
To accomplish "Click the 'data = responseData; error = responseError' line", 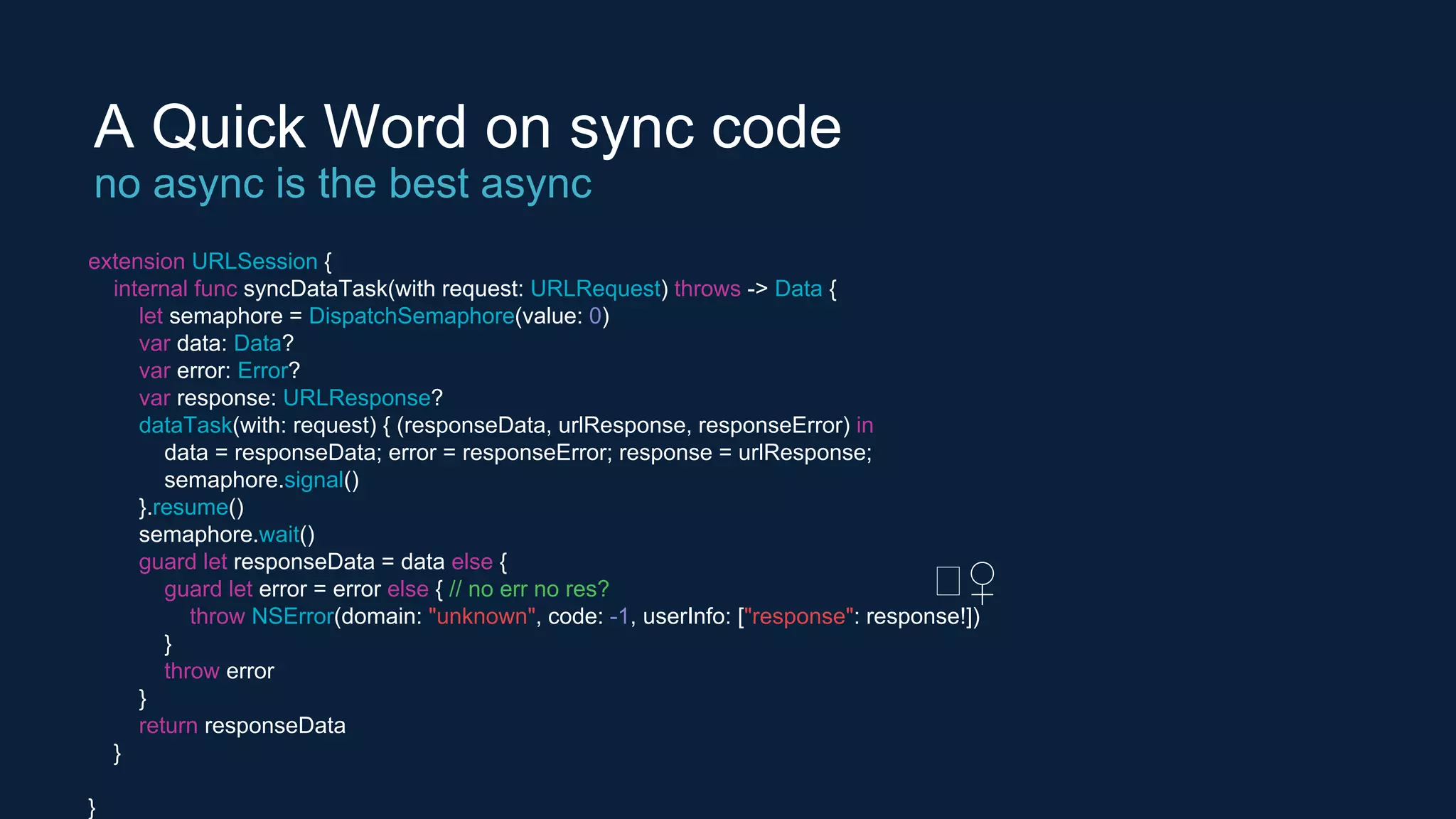I will (518, 453).
